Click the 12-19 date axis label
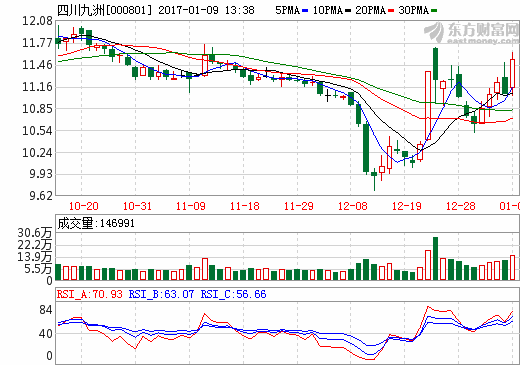520x365 pixels. click(407, 206)
